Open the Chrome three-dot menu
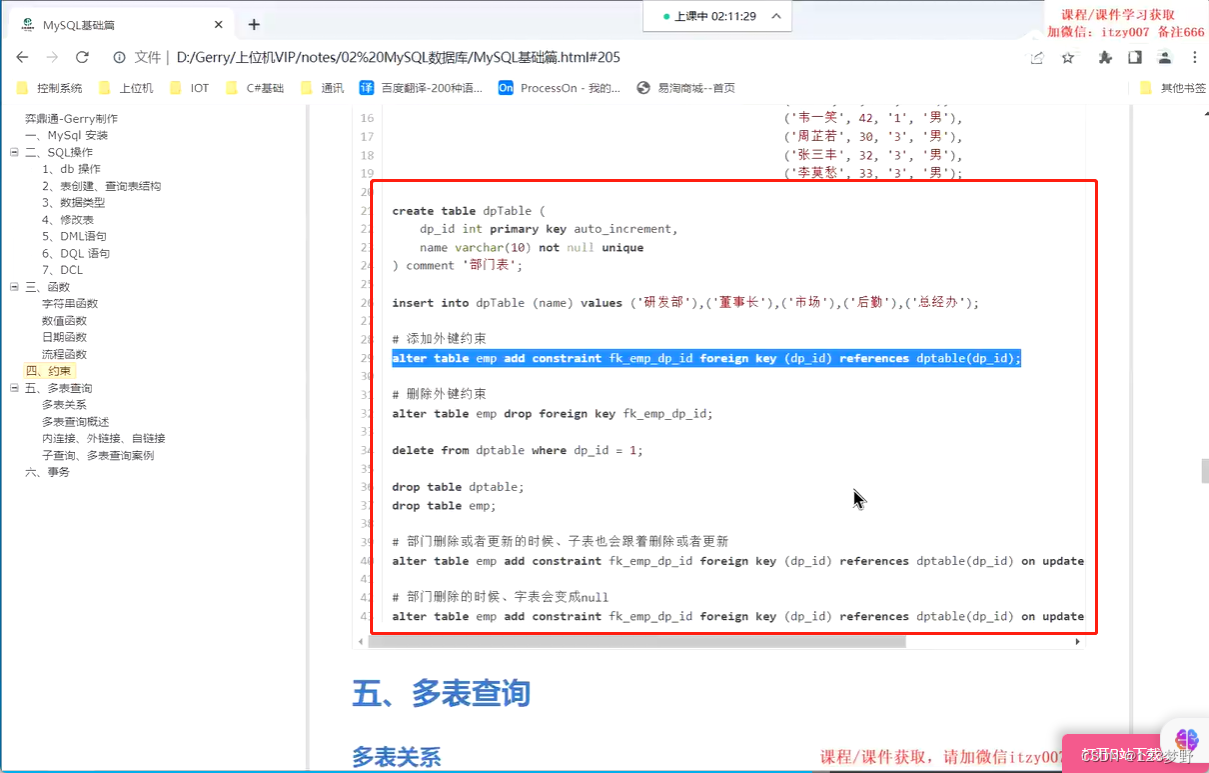Viewport: 1209px width, 773px height. tap(1196, 58)
